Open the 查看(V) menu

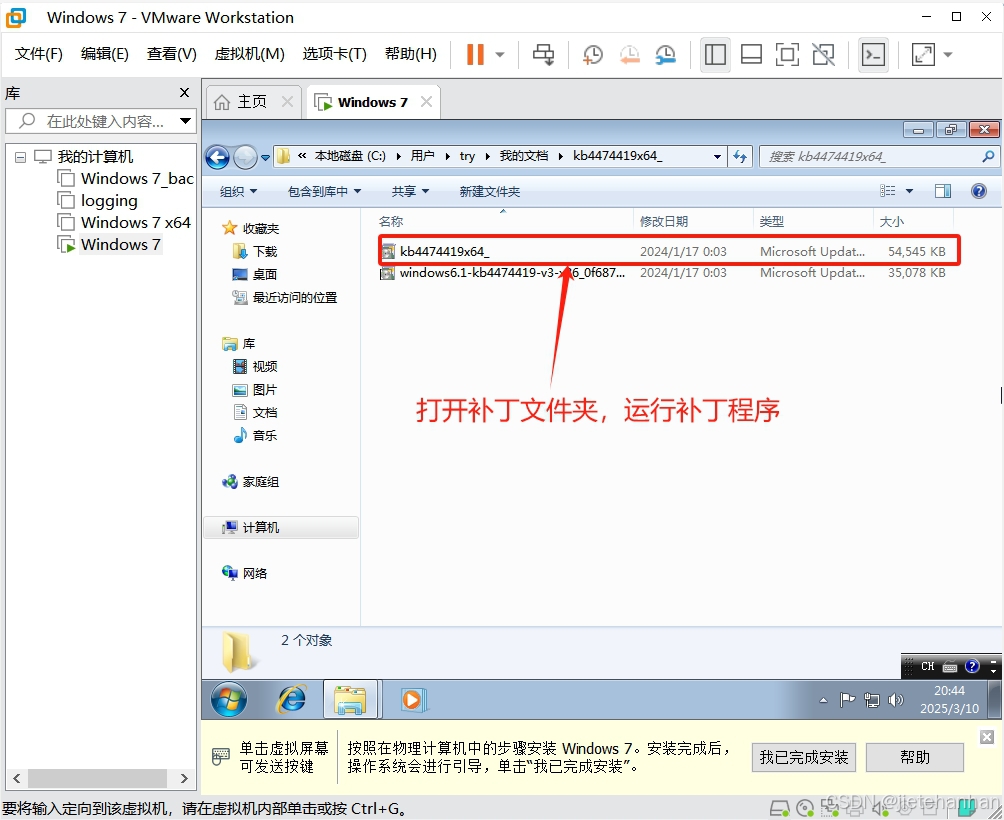(172, 54)
